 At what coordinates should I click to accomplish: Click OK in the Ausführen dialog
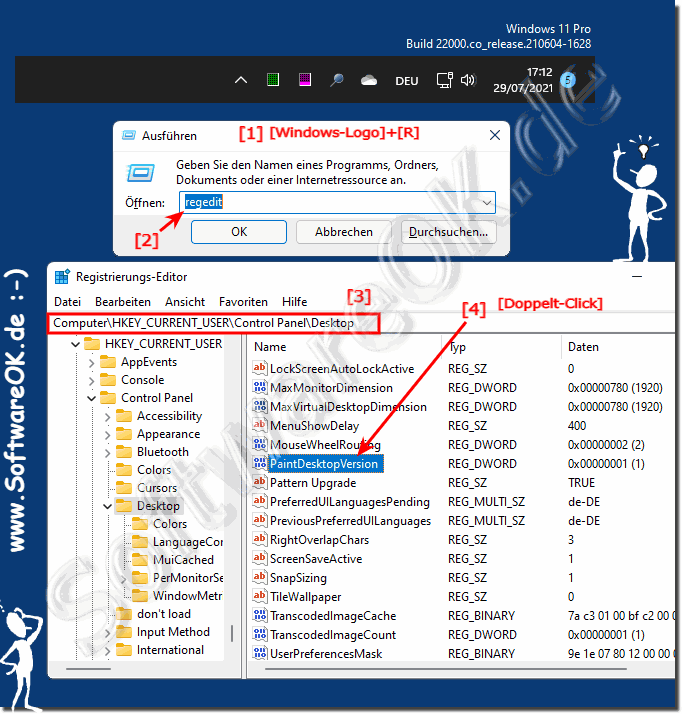239,232
